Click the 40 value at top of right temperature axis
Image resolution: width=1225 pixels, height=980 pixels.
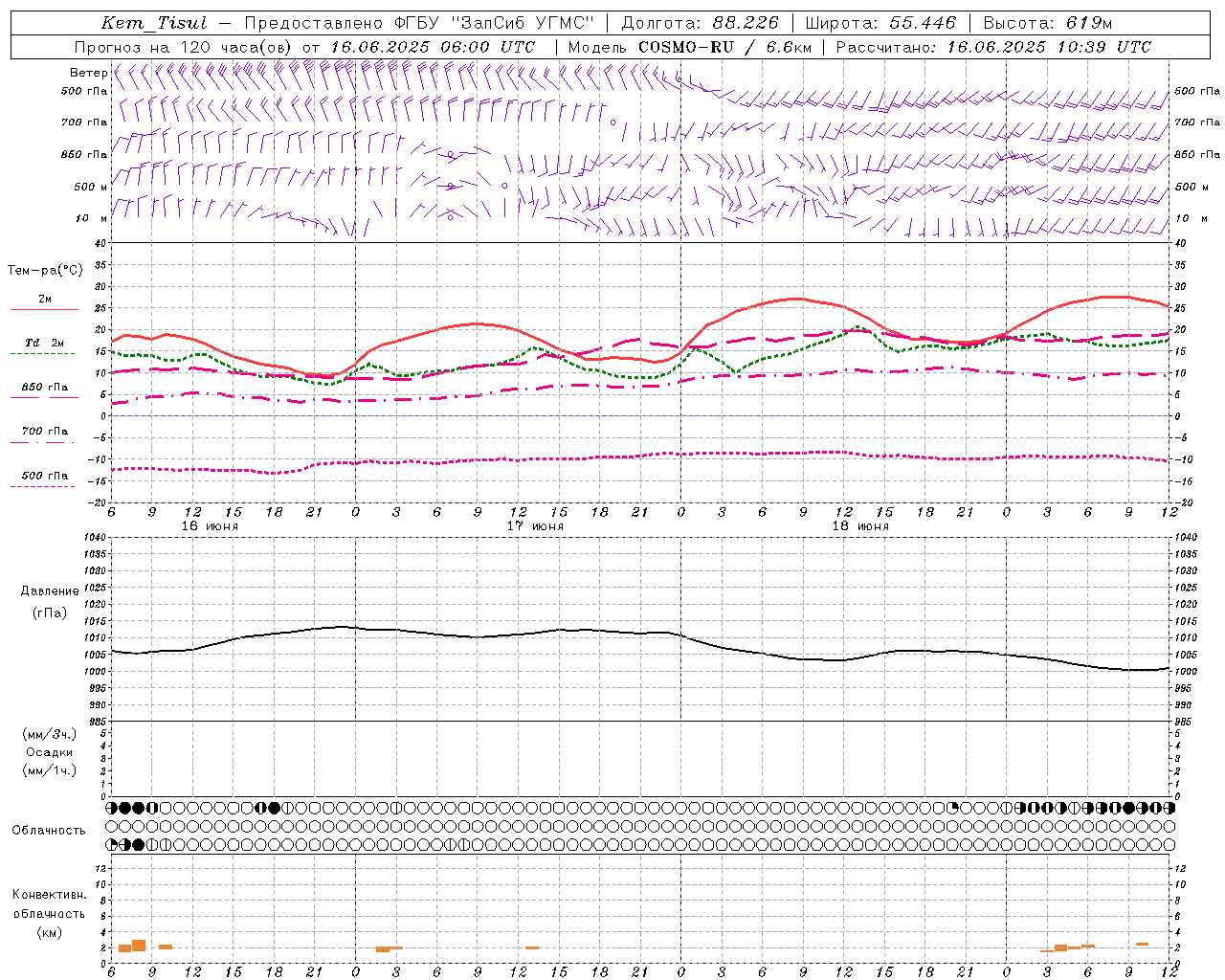click(x=1181, y=243)
